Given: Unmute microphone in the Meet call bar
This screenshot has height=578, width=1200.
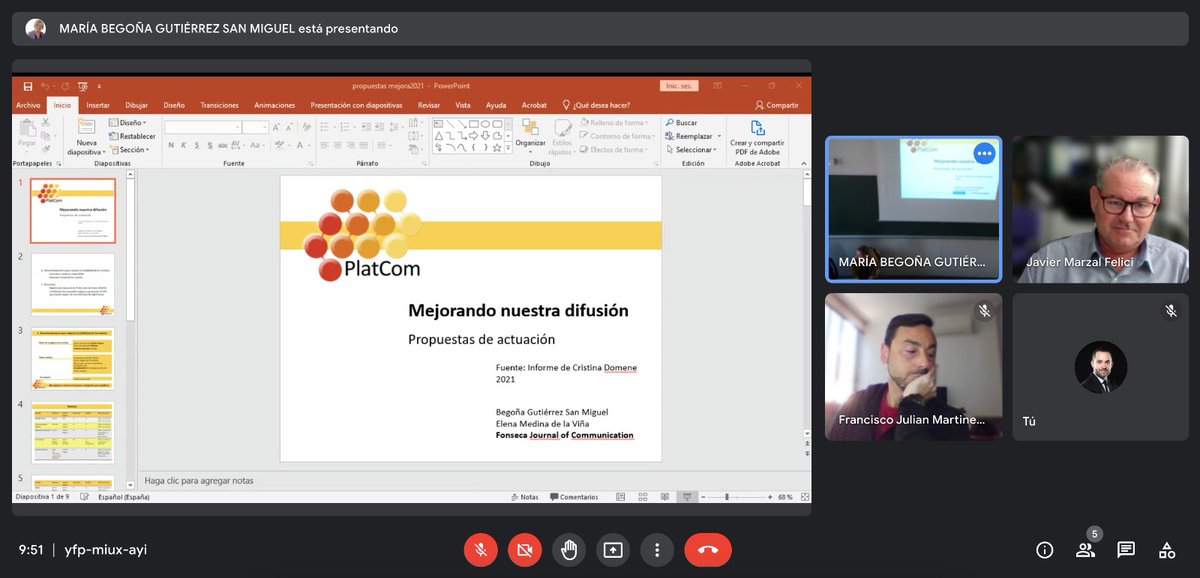Looking at the screenshot, I should (480, 549).
